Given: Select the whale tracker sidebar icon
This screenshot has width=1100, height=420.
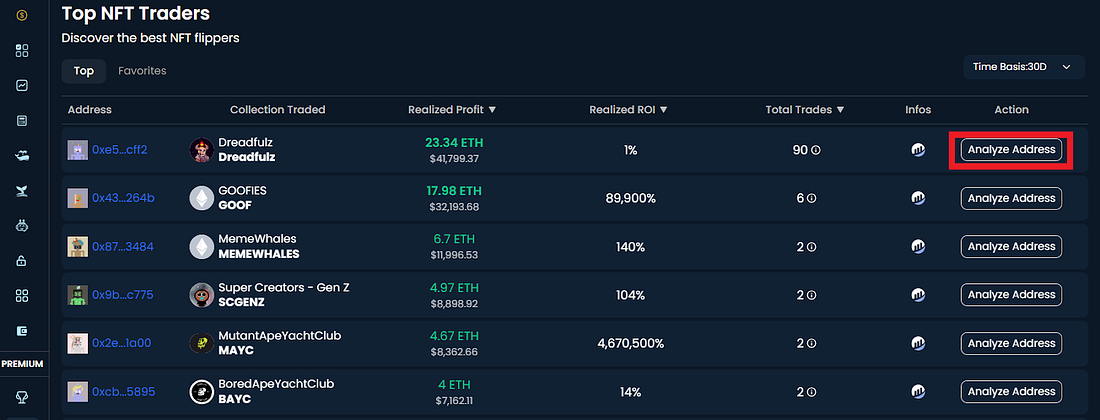Looking at the screenshot, I should point(22,191).
